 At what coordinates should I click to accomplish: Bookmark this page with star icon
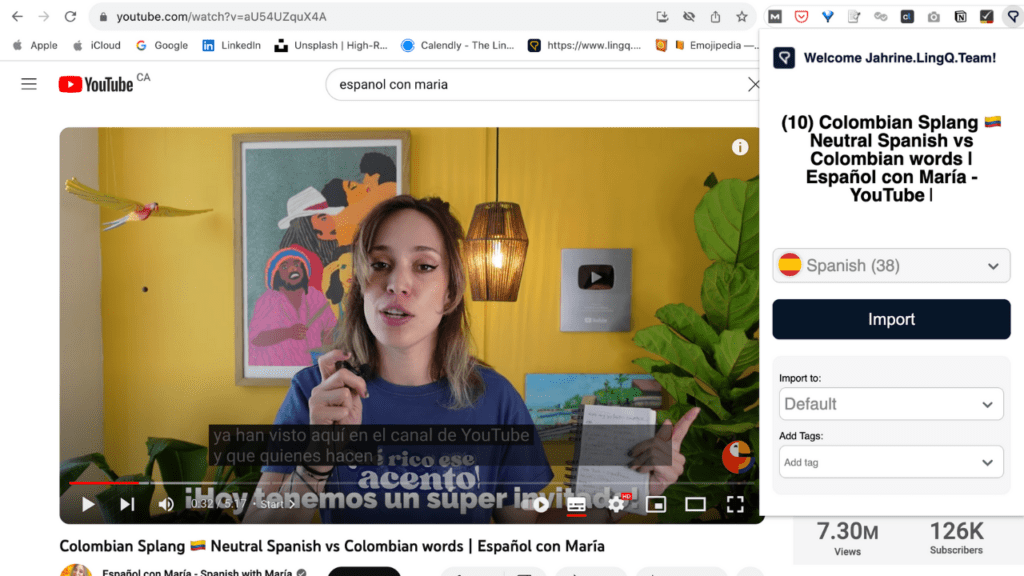click(x=742, y=17)
